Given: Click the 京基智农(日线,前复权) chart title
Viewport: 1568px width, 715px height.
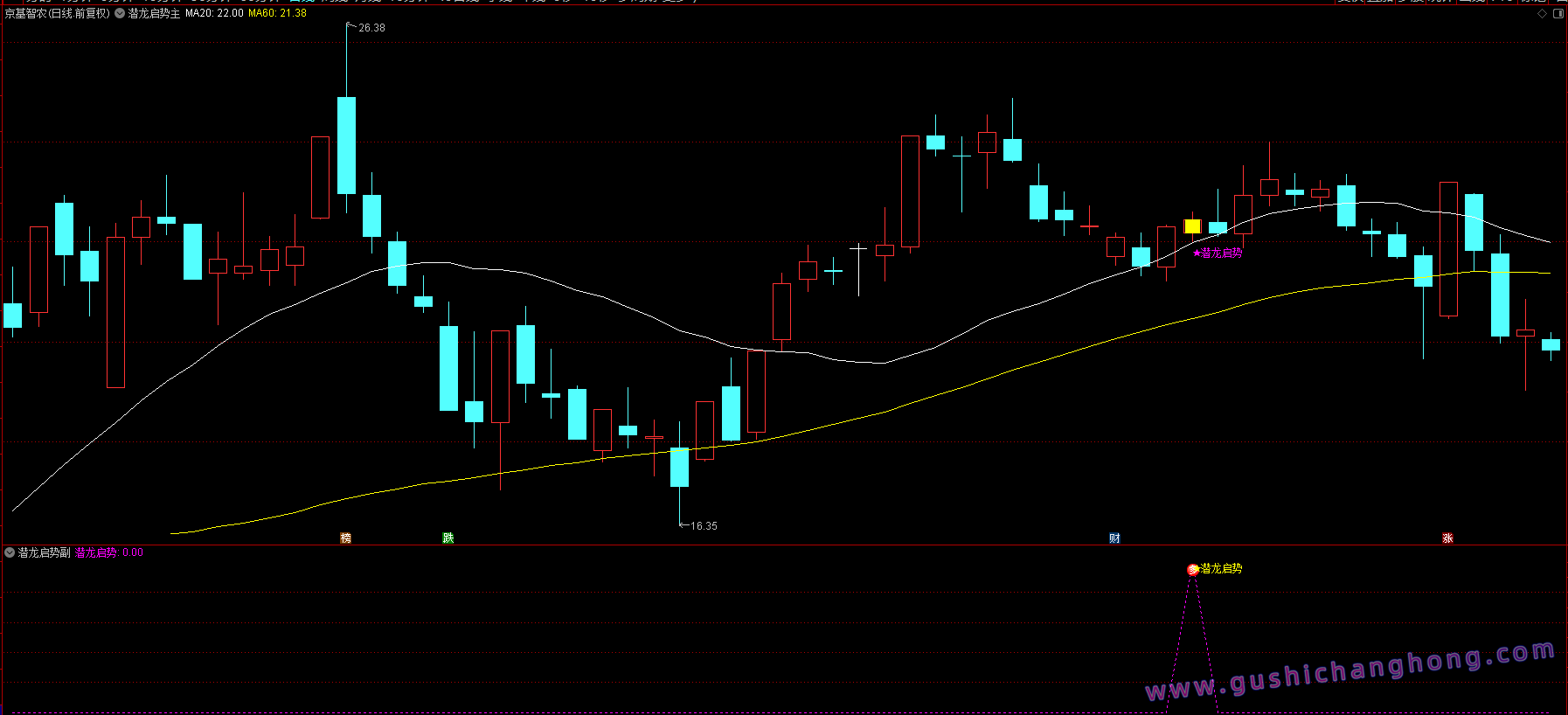Looking at the screenshot, I should click(x=58, y=13).
